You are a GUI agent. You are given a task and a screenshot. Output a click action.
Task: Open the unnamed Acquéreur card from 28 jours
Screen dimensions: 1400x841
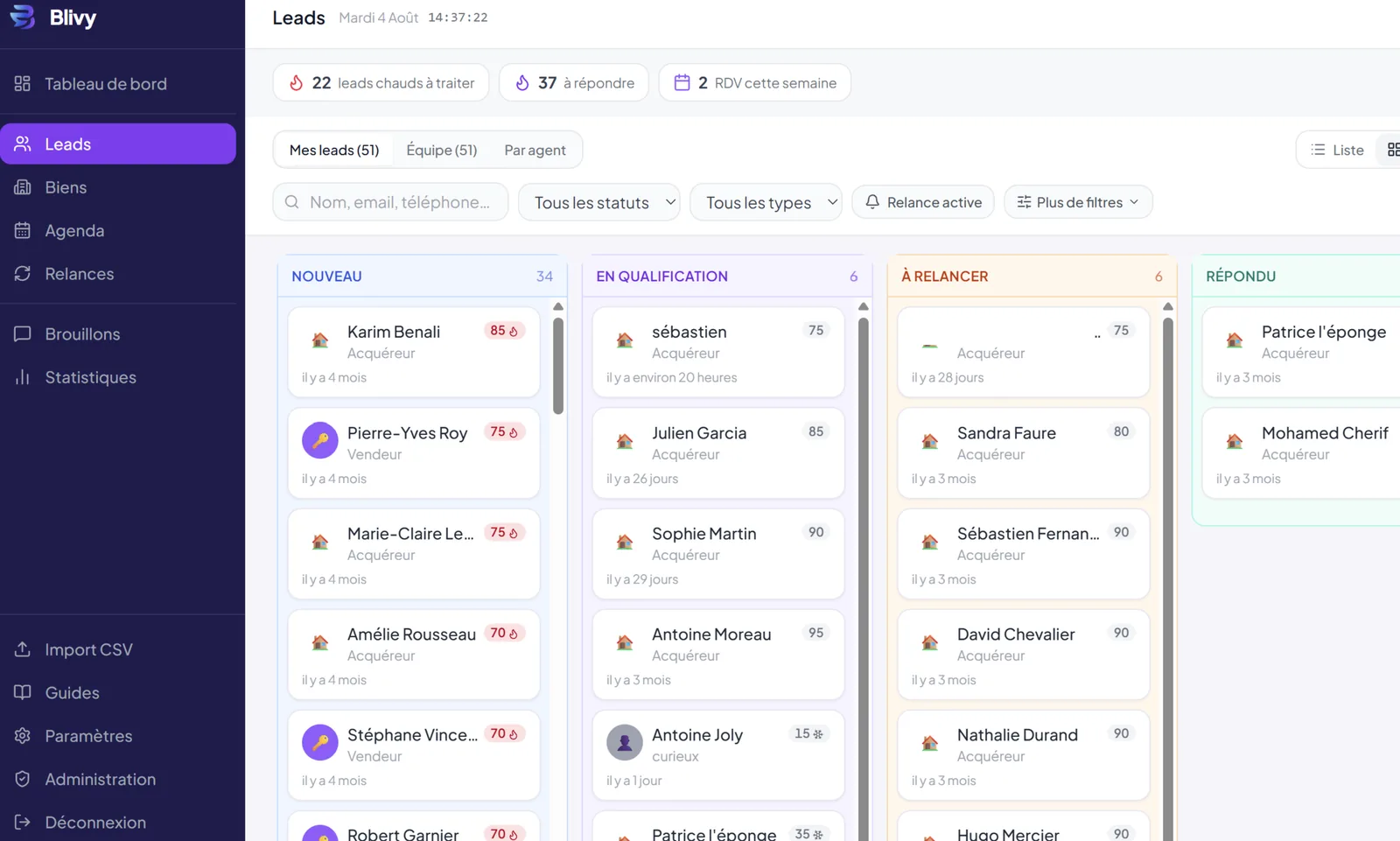[1024, 352]
